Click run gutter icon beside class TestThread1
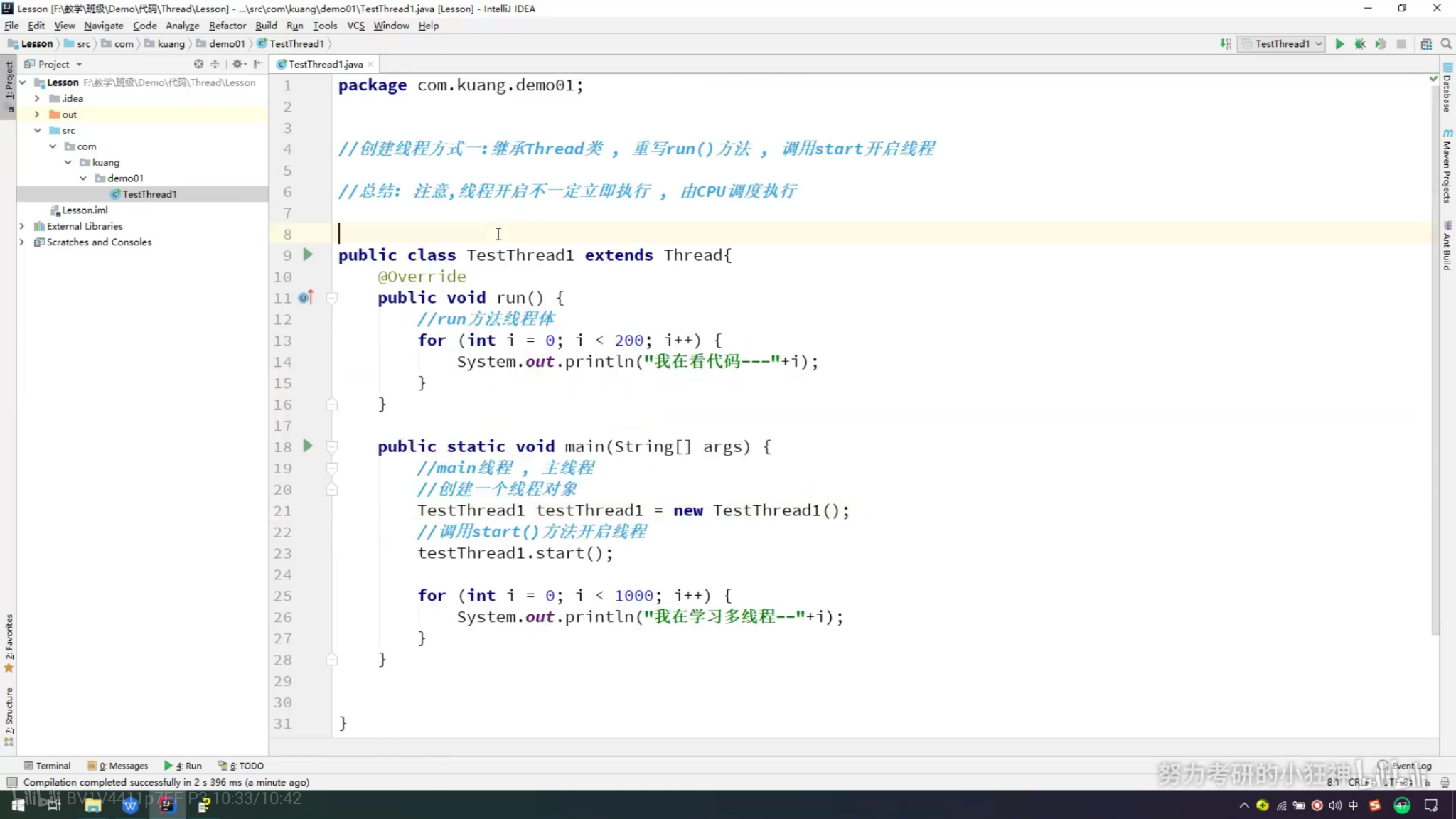The width and height of the screenshot is (1456, 819). pyautogui.click(x=308, y=255)
